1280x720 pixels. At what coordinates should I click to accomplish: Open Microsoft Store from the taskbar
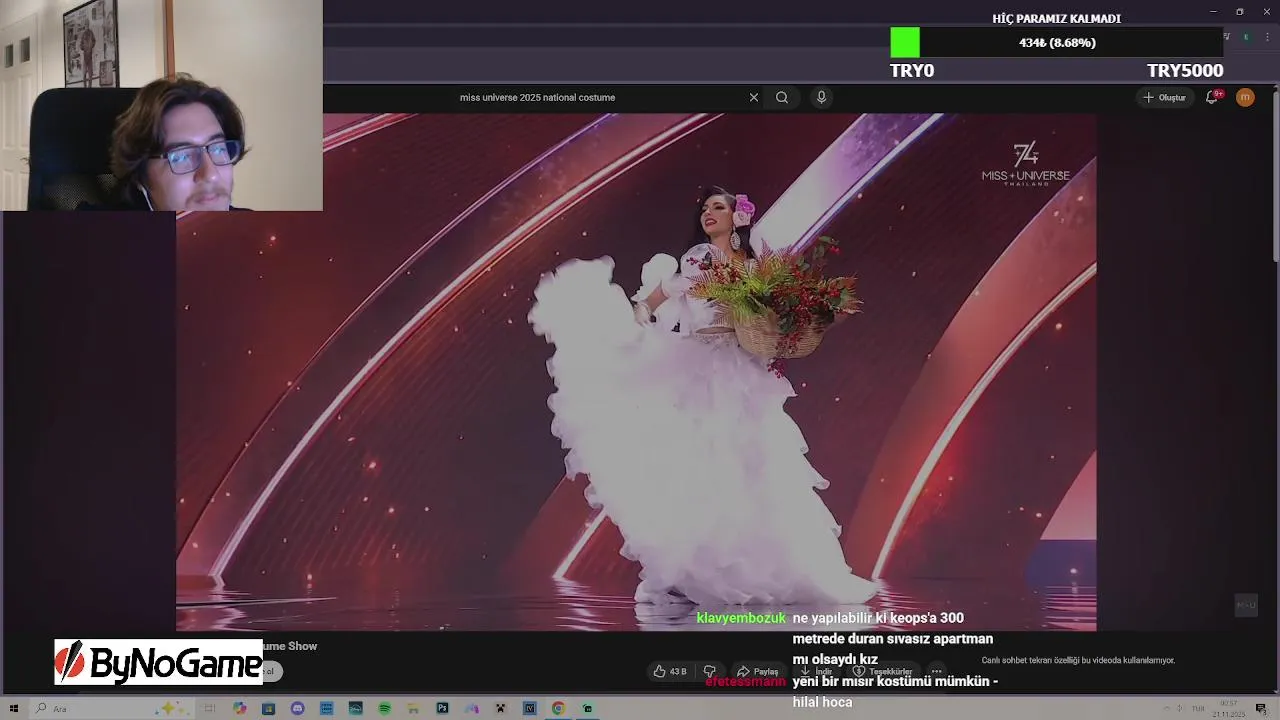pos(268,708)
